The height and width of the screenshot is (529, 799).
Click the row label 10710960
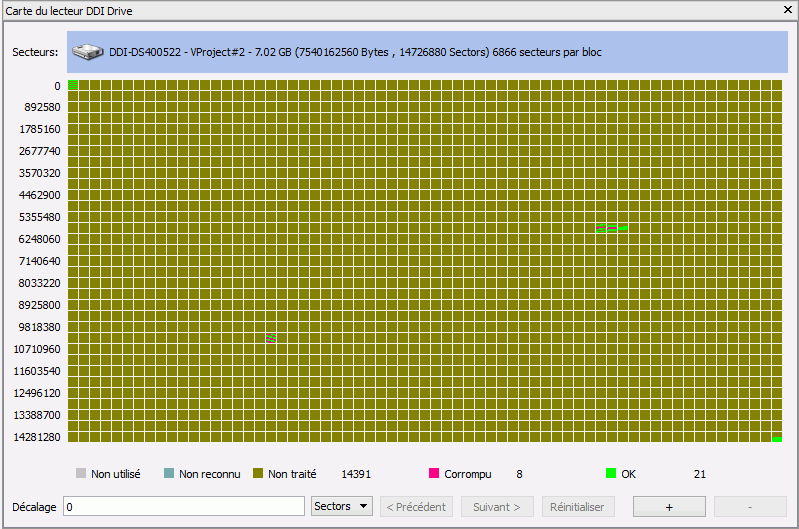(37, 349)
